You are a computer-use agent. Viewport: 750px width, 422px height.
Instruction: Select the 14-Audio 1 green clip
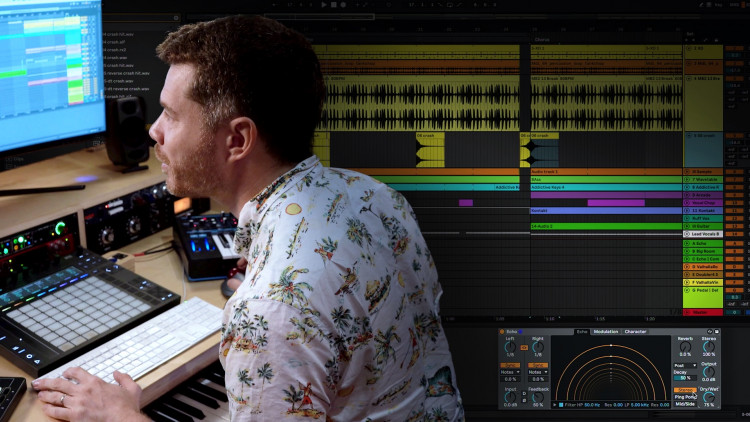tap(606, 226)
